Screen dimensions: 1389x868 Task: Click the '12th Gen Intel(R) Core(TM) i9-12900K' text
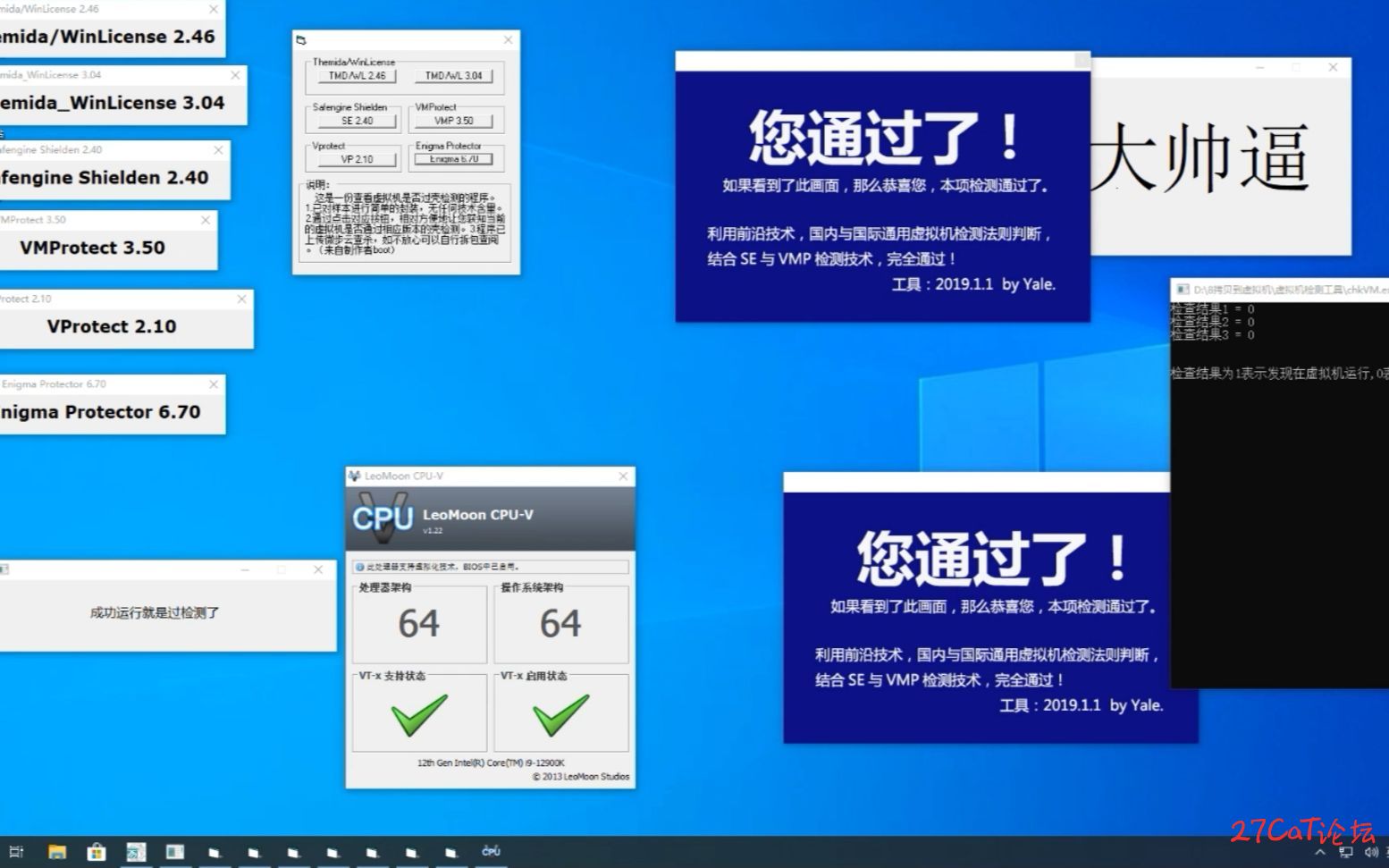pyautogui.click(x=491, y=763)
